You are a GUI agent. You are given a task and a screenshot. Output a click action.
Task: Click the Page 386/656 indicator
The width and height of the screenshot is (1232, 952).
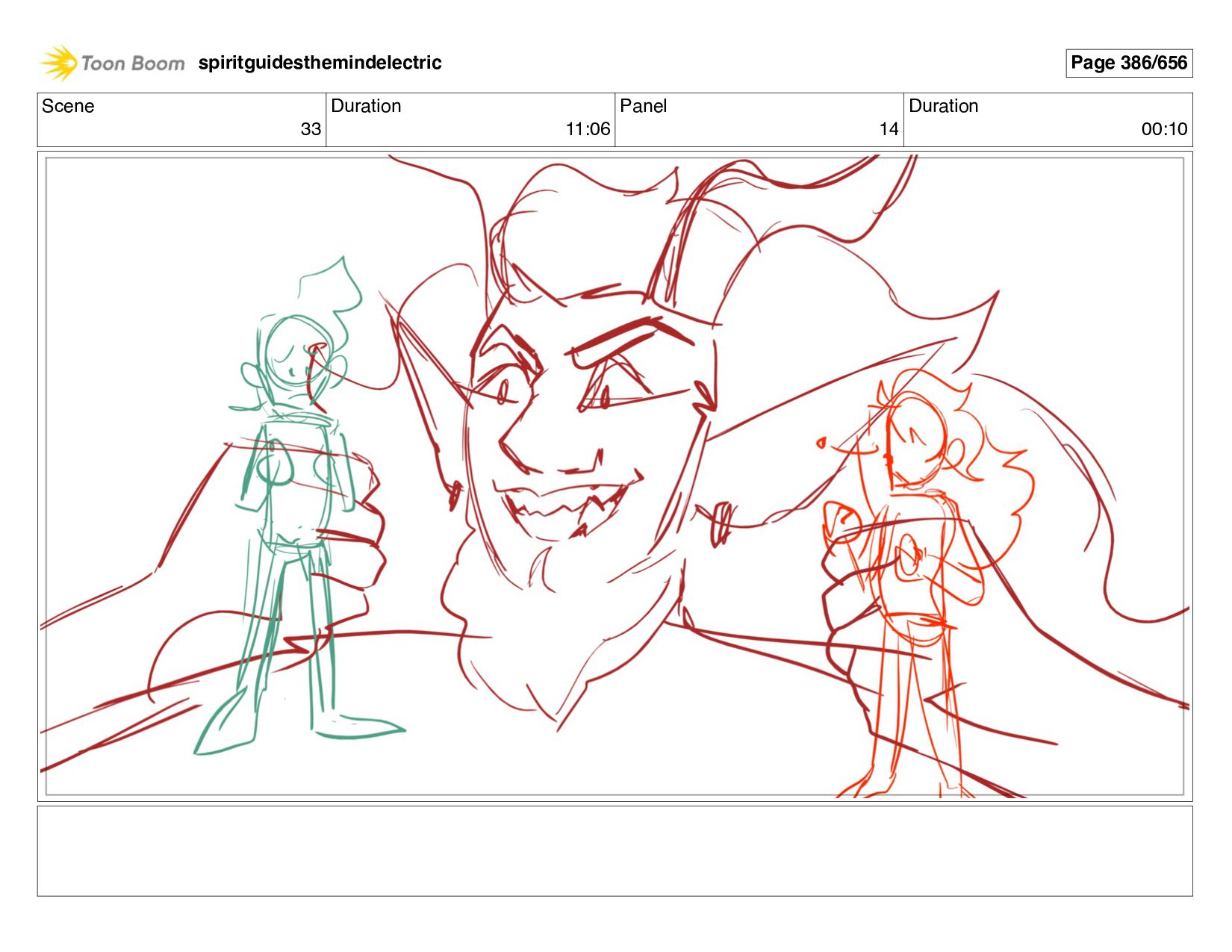click(x=1128, y=63)
